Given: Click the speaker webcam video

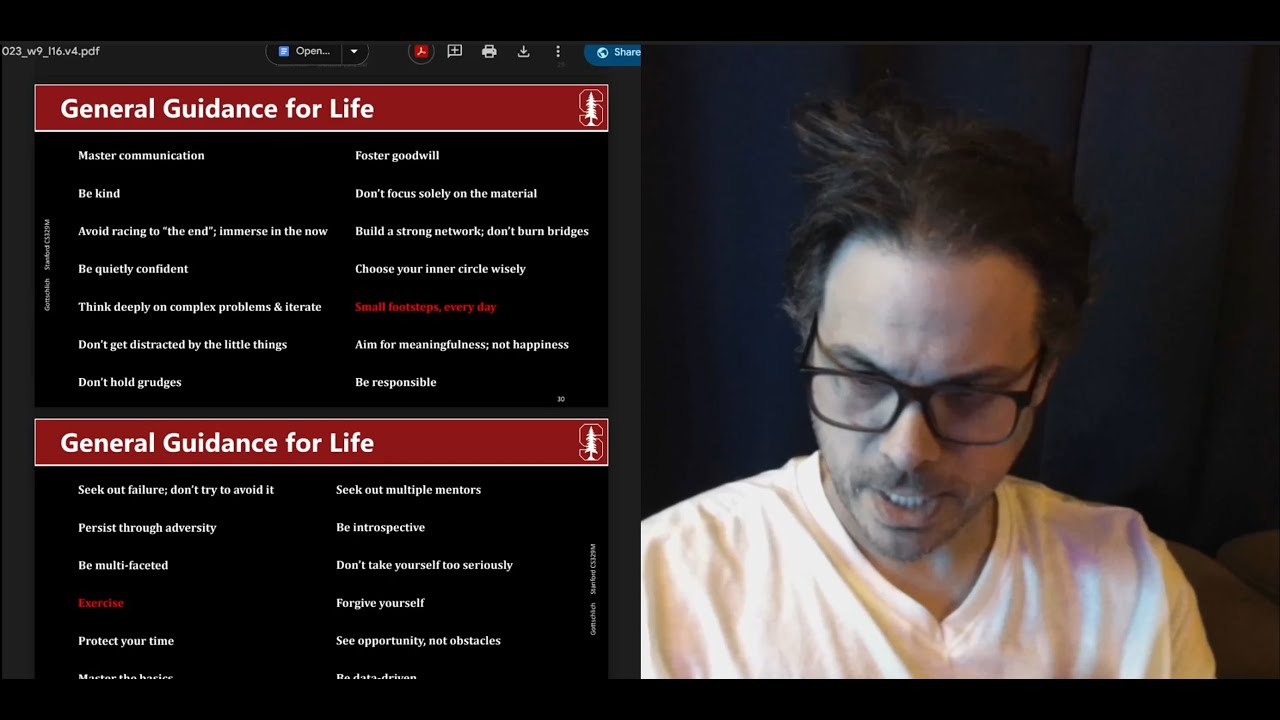Looking at the screenshot, I should pos(960,361).
